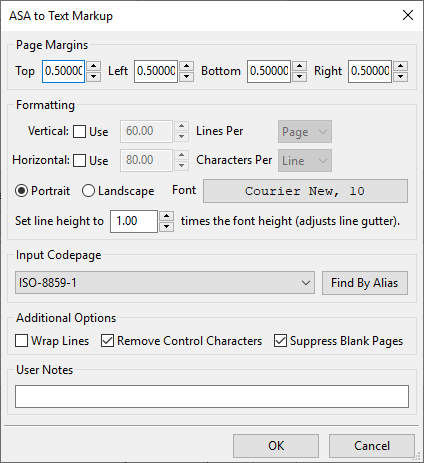
Task: Decrease line height with its down arrow
Action: pos(166,227)
